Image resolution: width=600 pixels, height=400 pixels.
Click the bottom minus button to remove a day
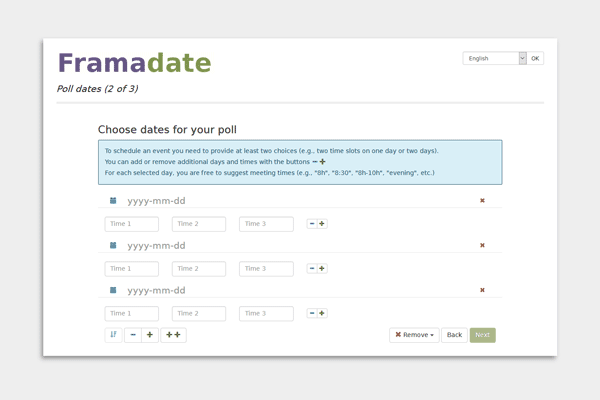[x=133, y=335]
